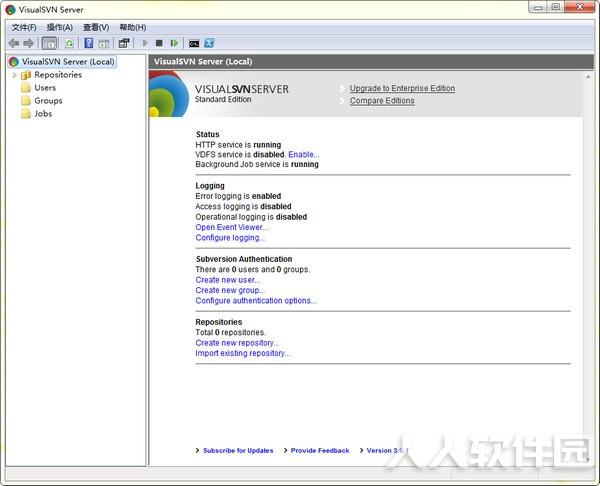
Task: Click the Subscribe for Updates link
Action: pyautogui.click(x=238, y=450)
